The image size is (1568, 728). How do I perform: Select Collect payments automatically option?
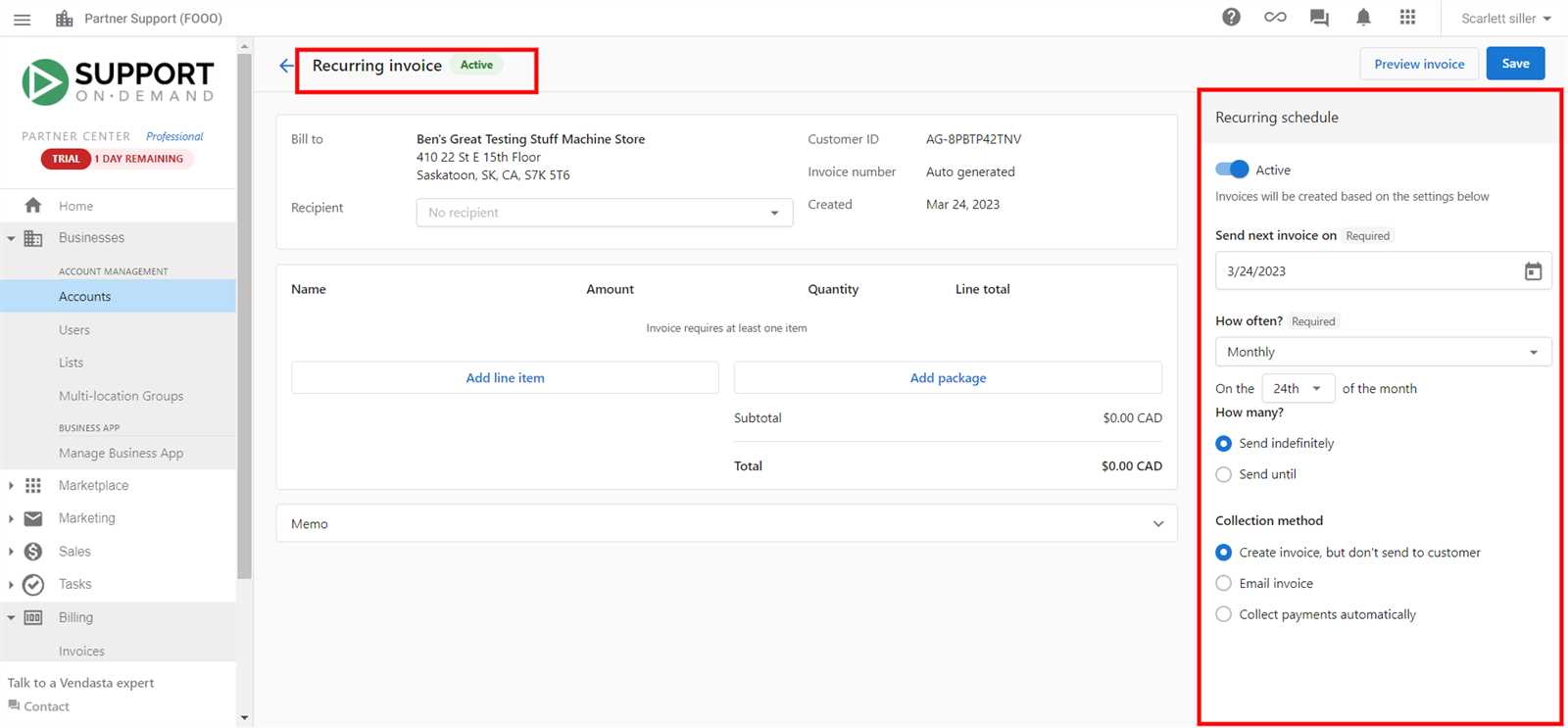(x=1223, y=614)
